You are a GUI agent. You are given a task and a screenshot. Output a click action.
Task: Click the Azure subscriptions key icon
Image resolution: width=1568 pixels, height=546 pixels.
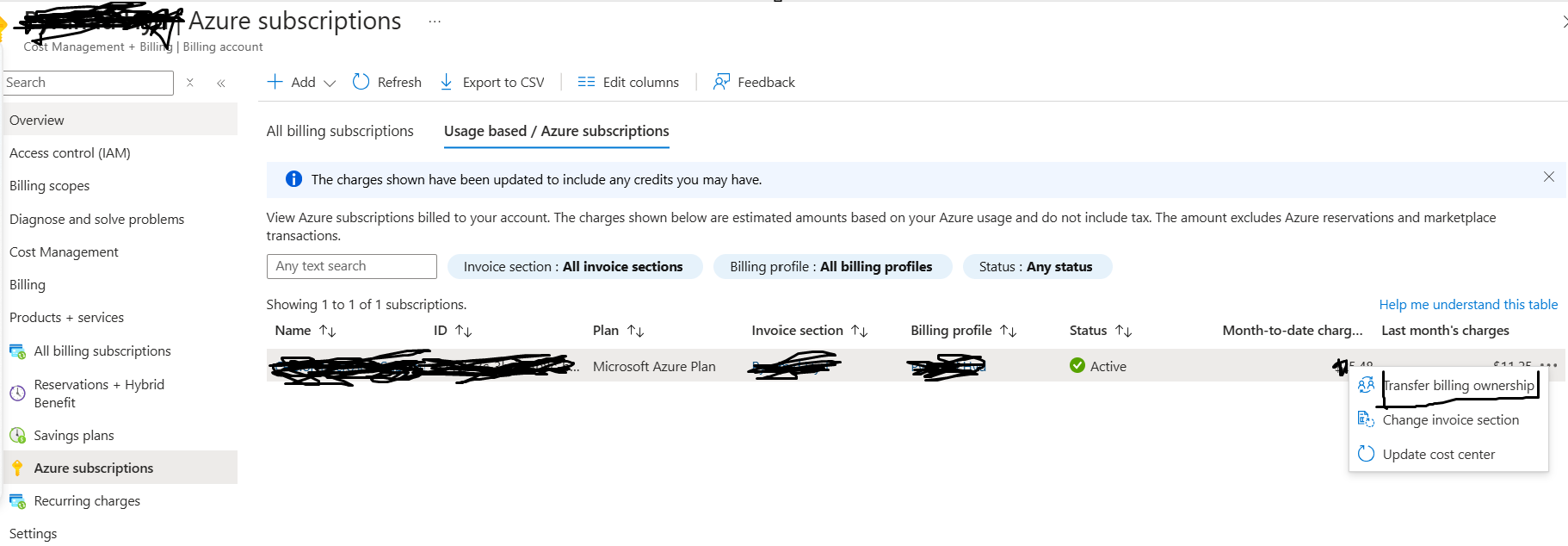coord(17,468)
